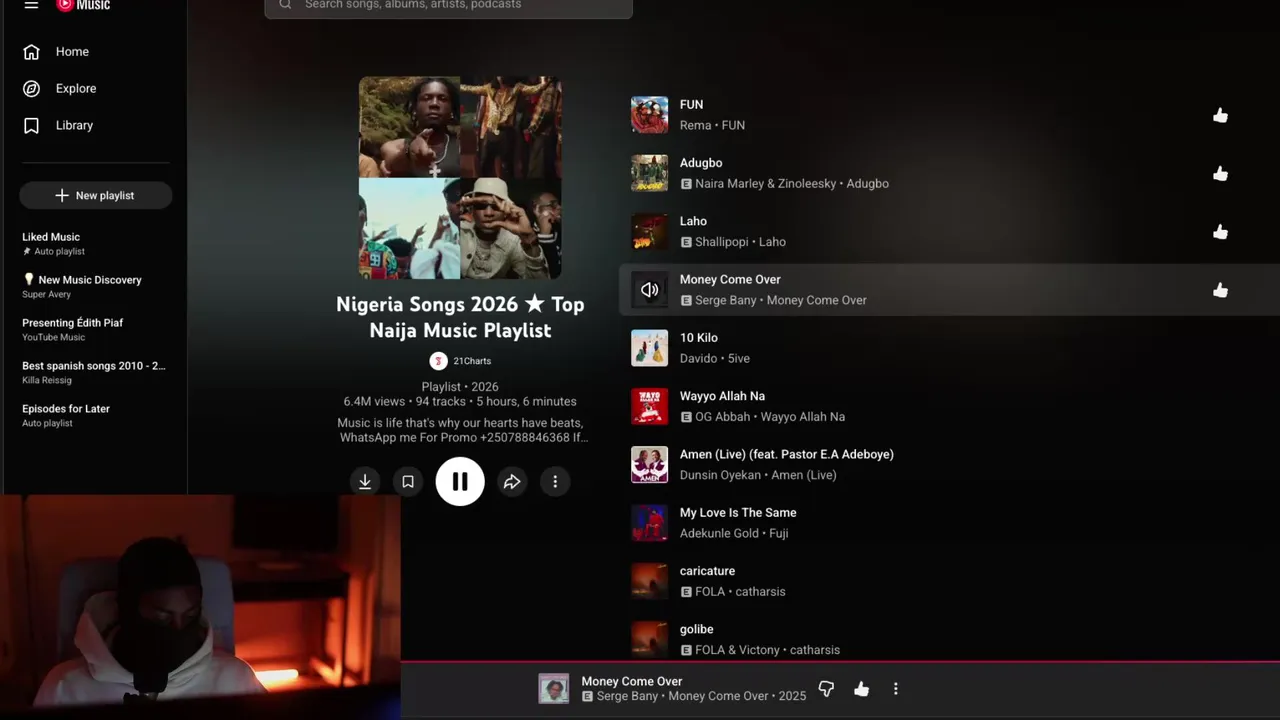Image resolution: width=1280 pixels, height=720 pixels.
Task: Click golibe album thumbnail
Action: tap(649, 639)
